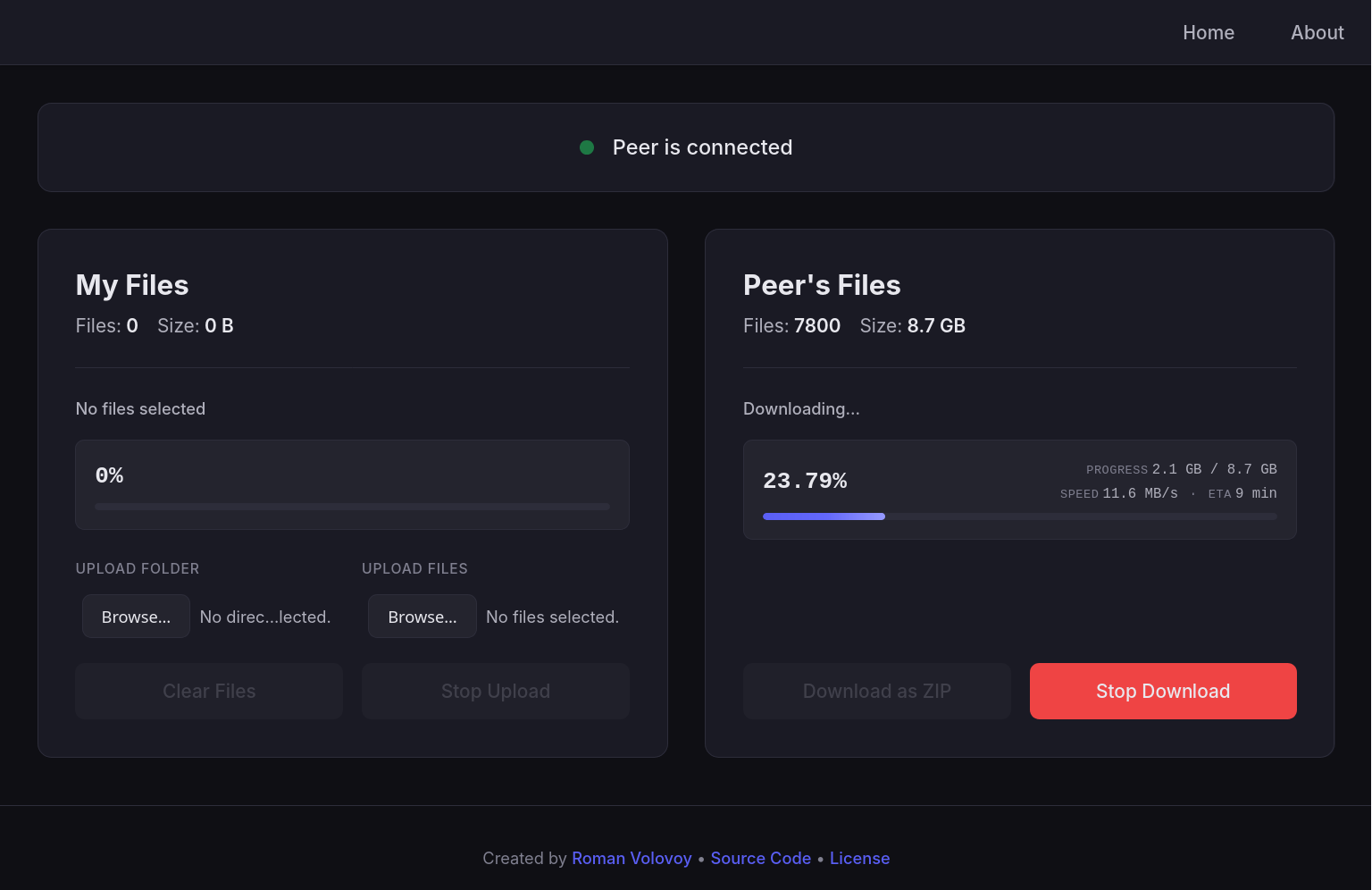Click the 11.6 MB/s speed readout

point(1139,493)
